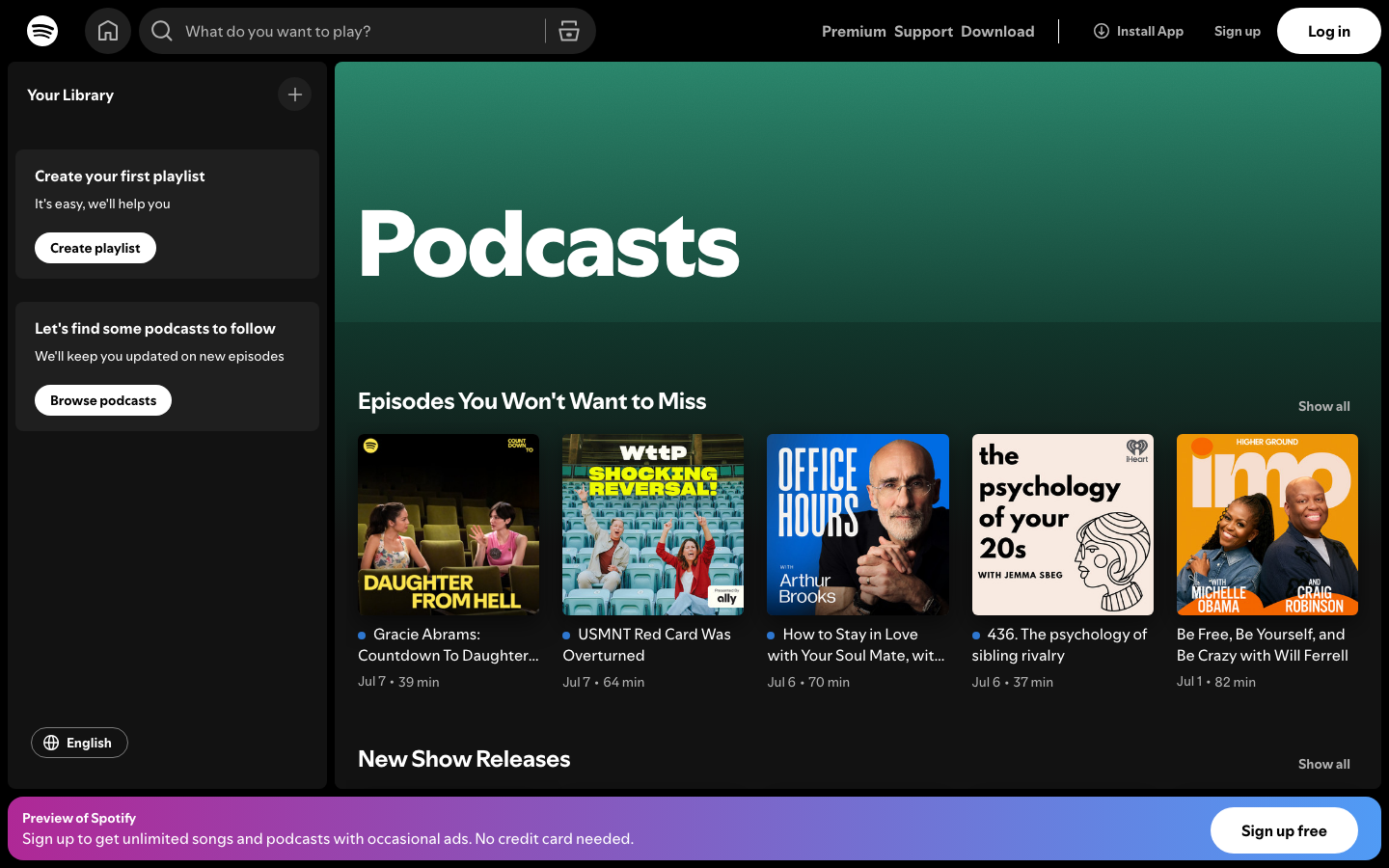The image size is (1389, 868).
Task: Open WTTP Shocking Reversal thumbnail
Action: (x=653, y=525)
